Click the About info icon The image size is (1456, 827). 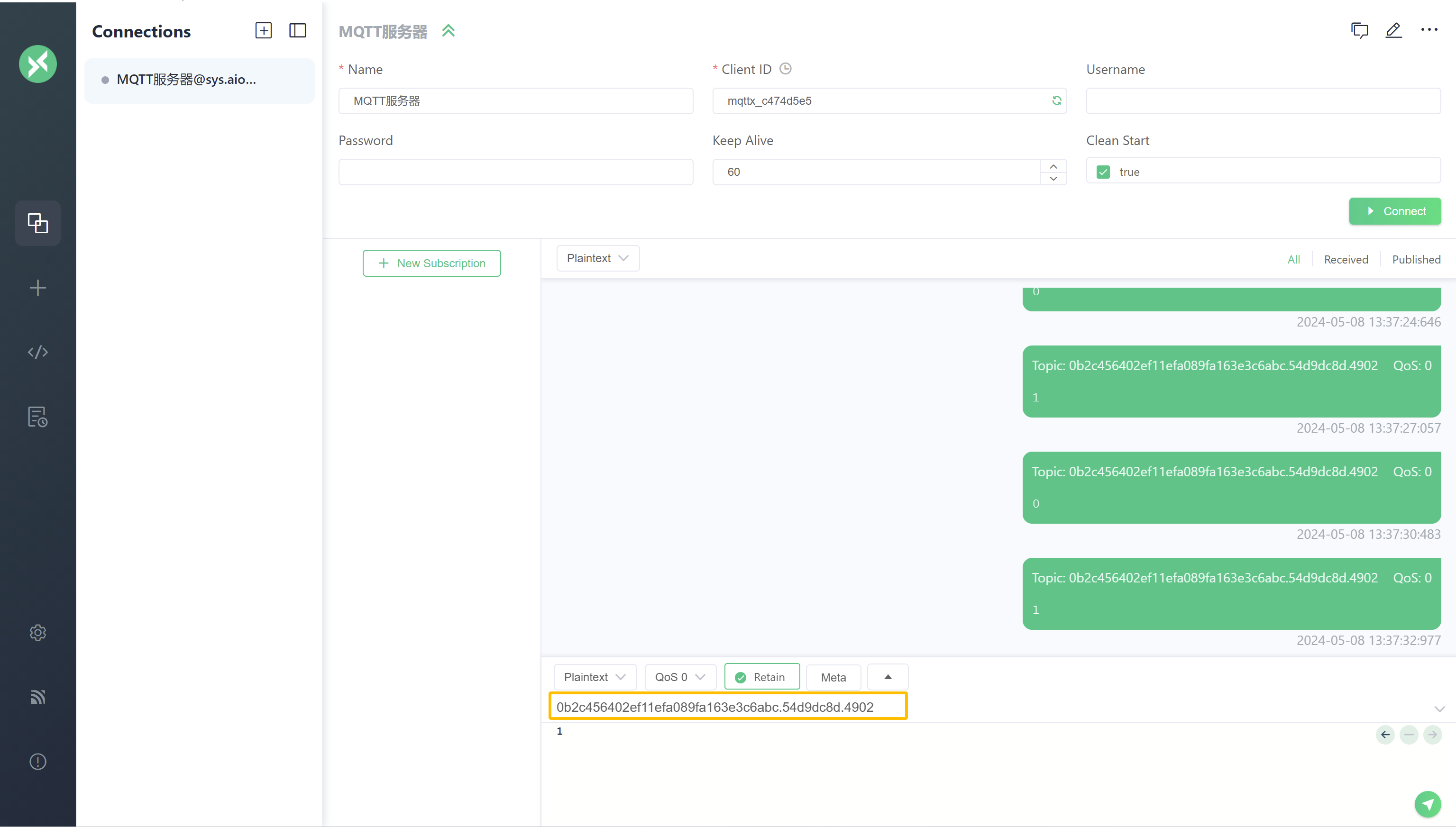(37, 761)
